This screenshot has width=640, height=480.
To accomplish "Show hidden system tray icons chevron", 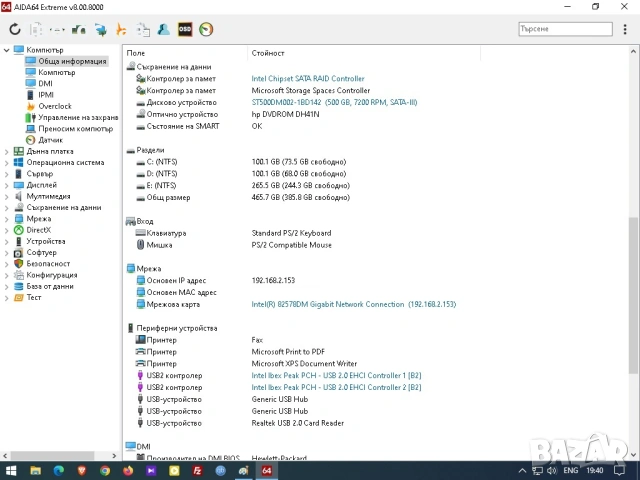I will (522, 471).
